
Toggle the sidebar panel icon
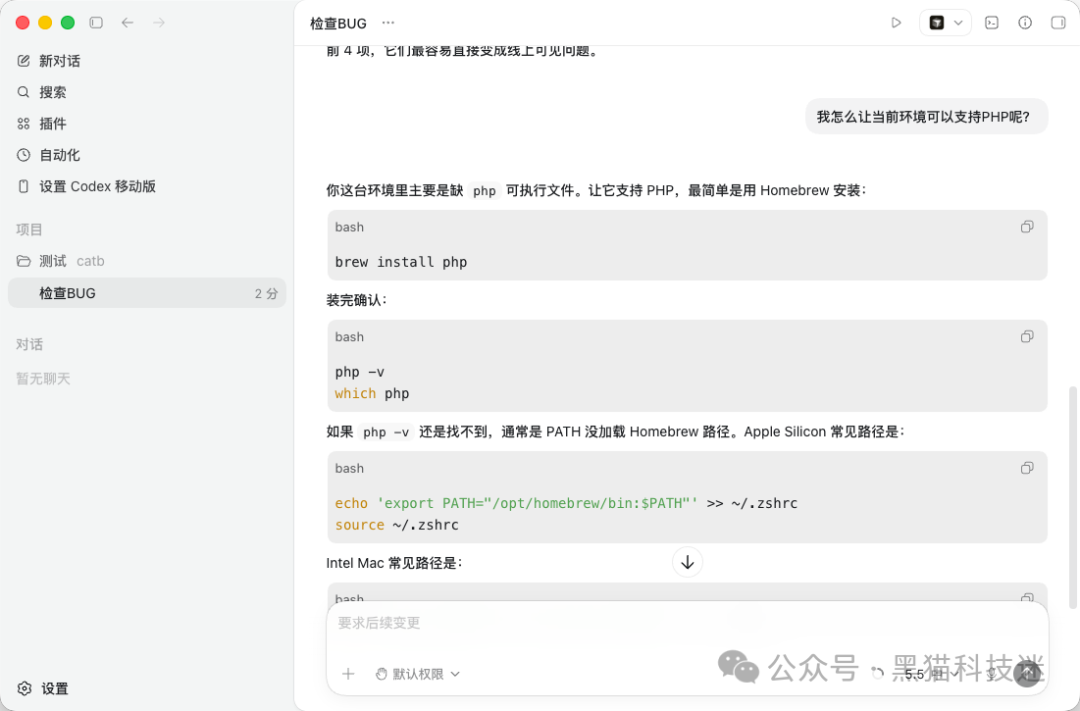96,23
